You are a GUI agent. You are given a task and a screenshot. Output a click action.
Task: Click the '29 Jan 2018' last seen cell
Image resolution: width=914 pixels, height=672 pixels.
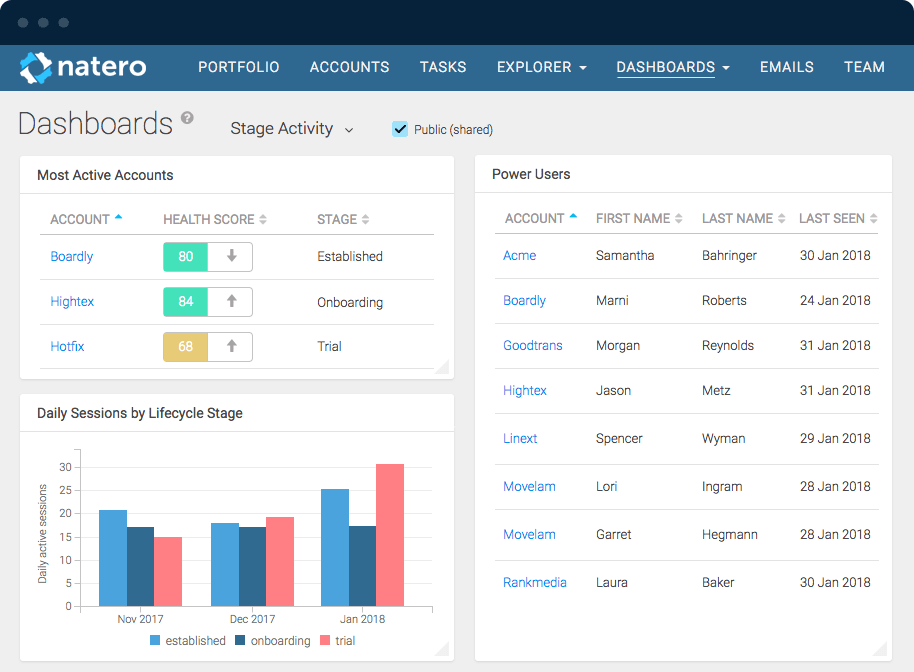pyautogui.click(x=835, y=438)
